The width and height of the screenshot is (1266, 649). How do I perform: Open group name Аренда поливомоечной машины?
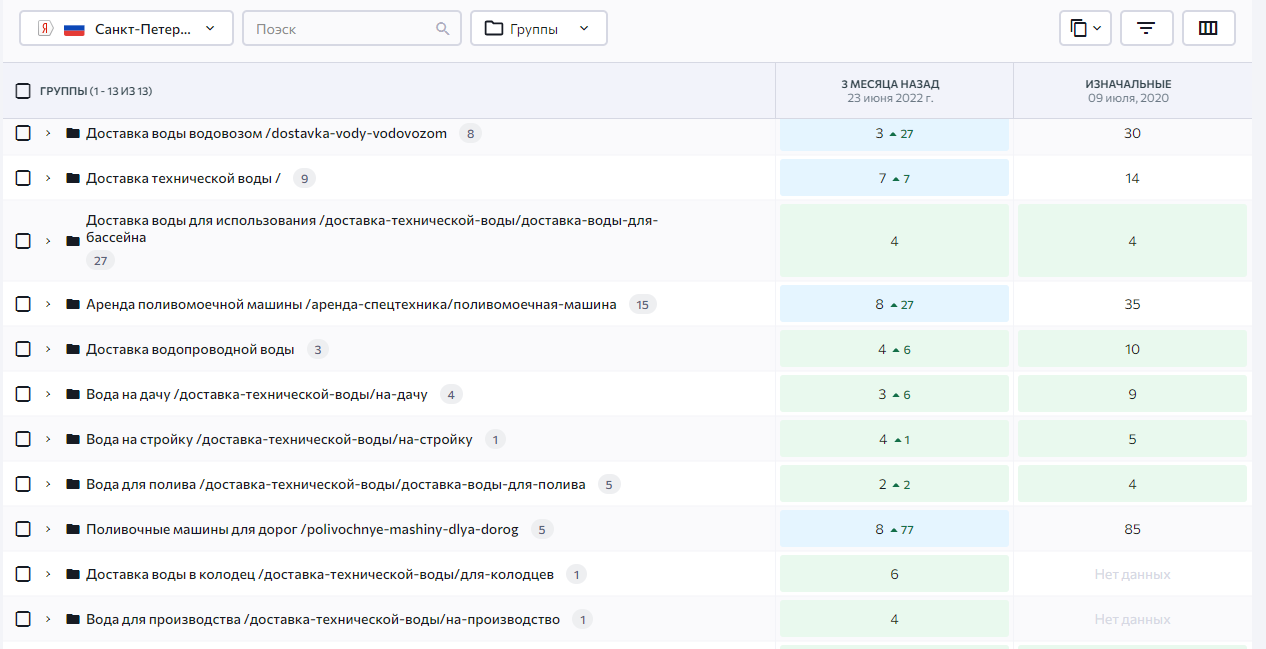[351, 304]
